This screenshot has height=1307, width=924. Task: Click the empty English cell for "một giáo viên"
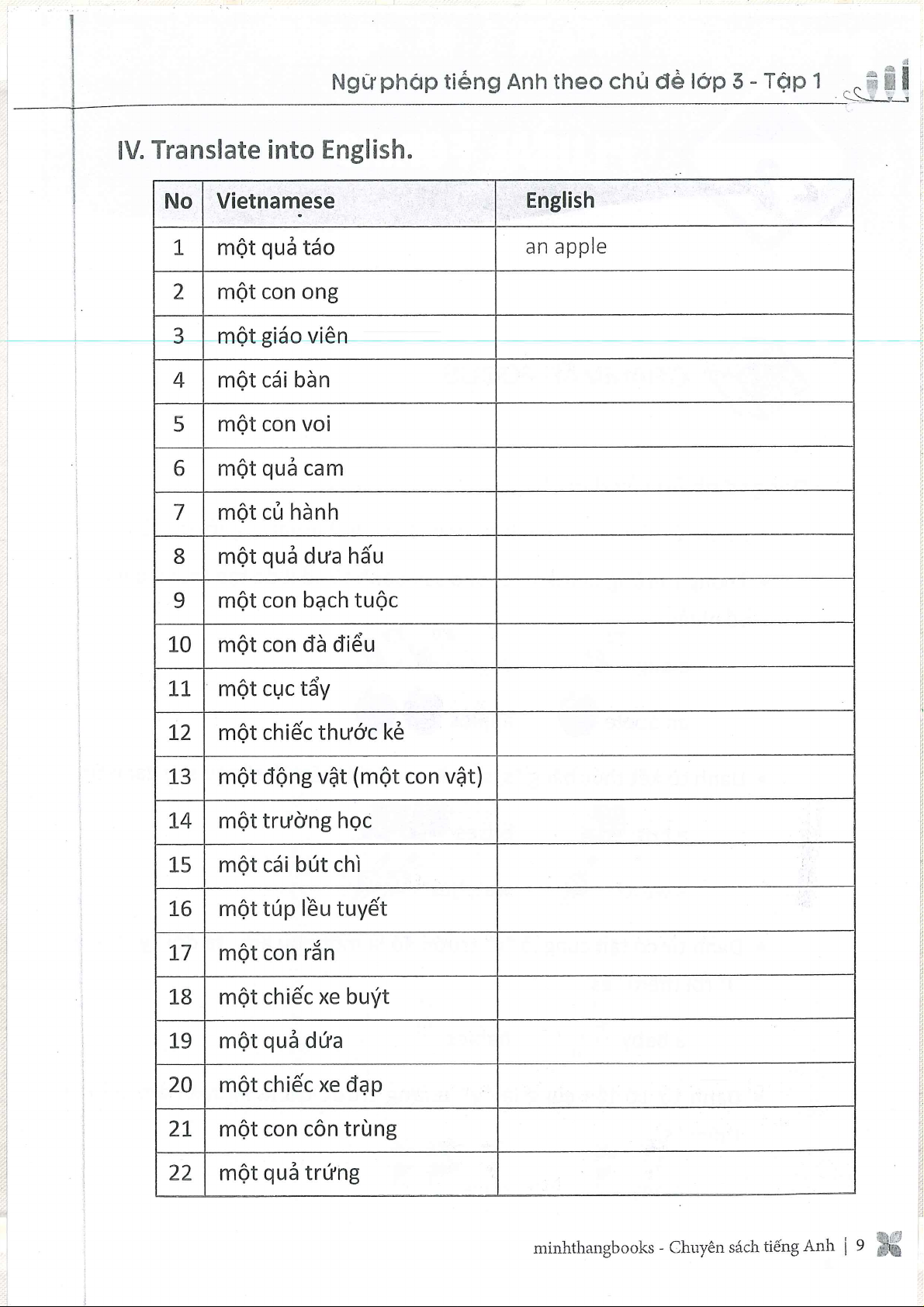tap(674, 337)
